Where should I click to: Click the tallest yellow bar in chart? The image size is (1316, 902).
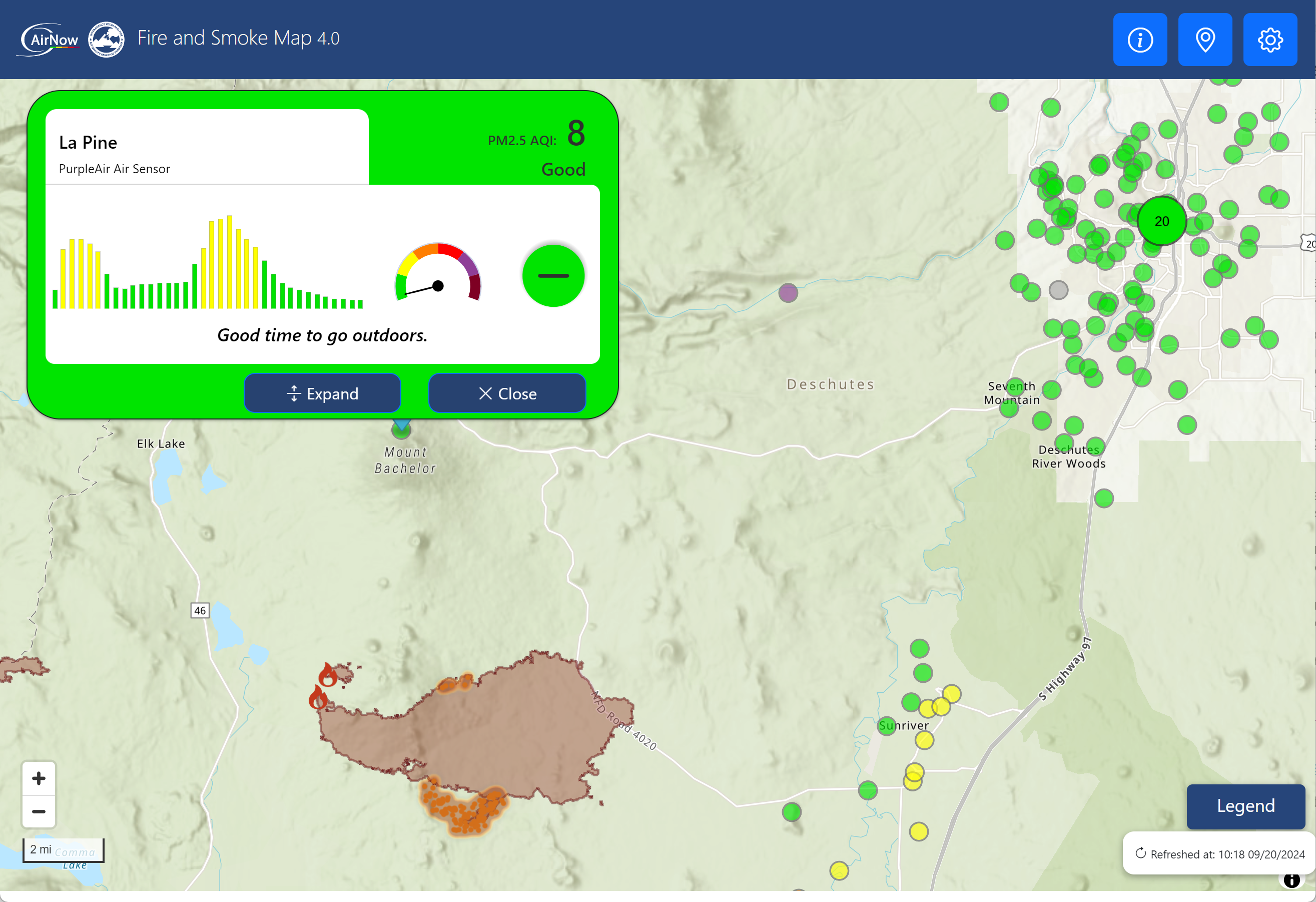click(x=229, y=262)
